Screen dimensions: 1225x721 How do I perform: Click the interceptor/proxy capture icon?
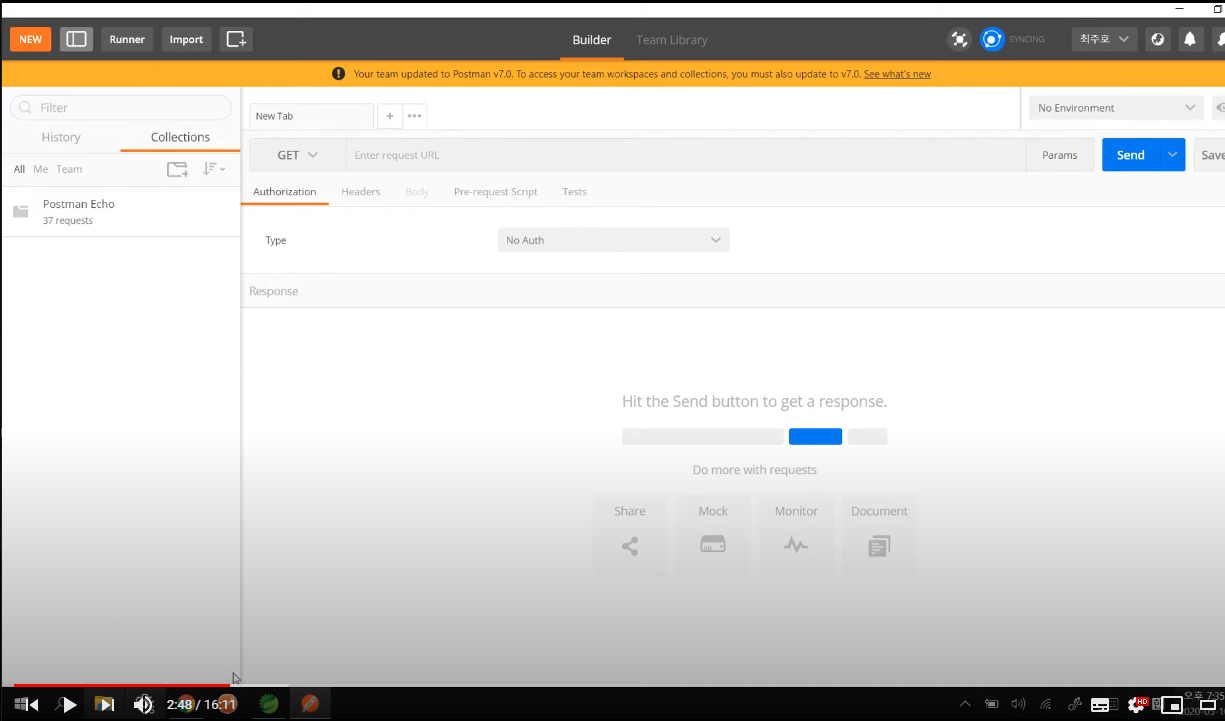pyautogui.click(x=960, y=39)
